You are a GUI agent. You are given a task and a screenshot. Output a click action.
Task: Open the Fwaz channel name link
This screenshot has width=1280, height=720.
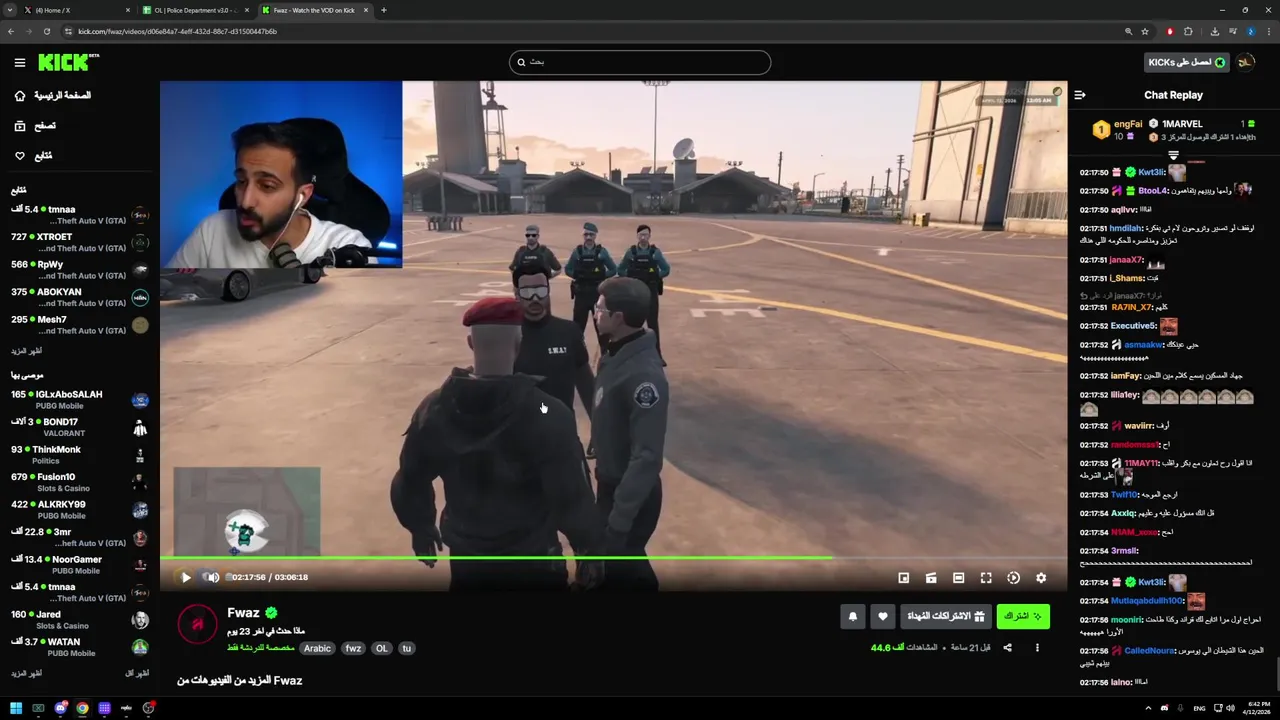[243, 613]
